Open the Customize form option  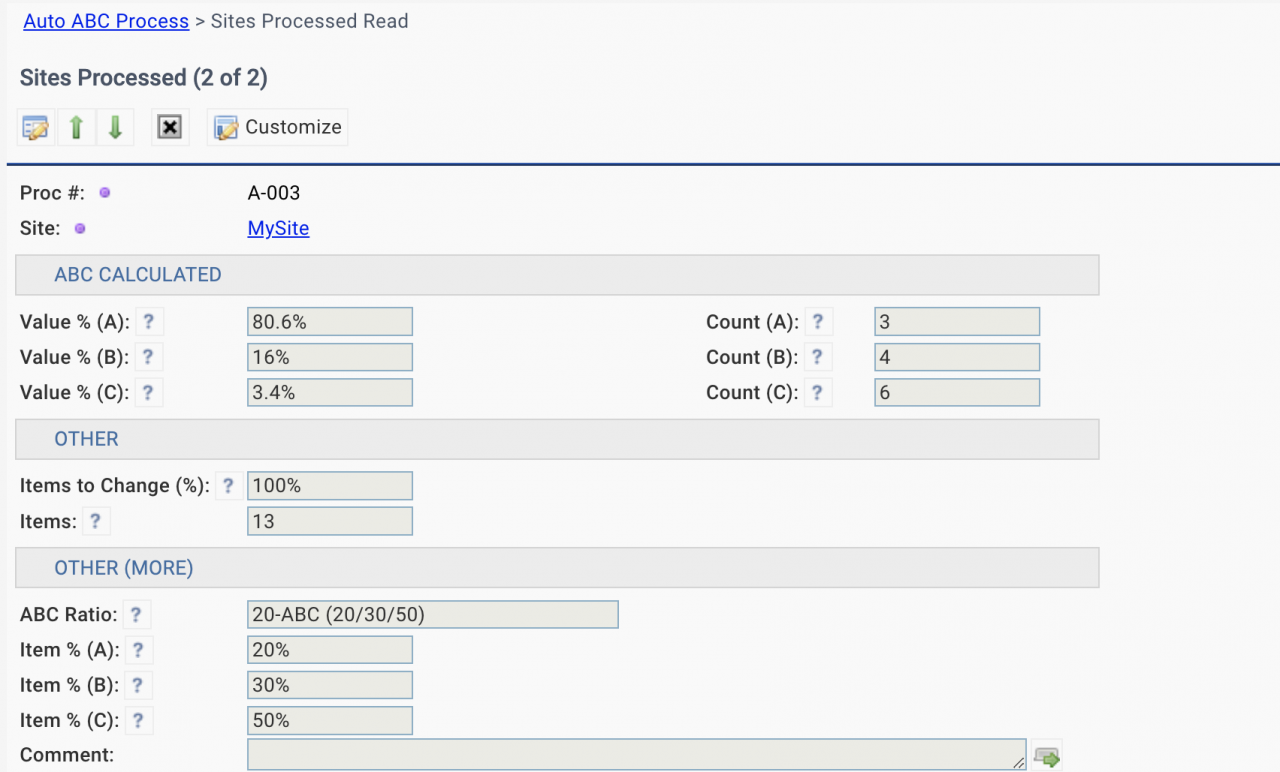(278, 128)
